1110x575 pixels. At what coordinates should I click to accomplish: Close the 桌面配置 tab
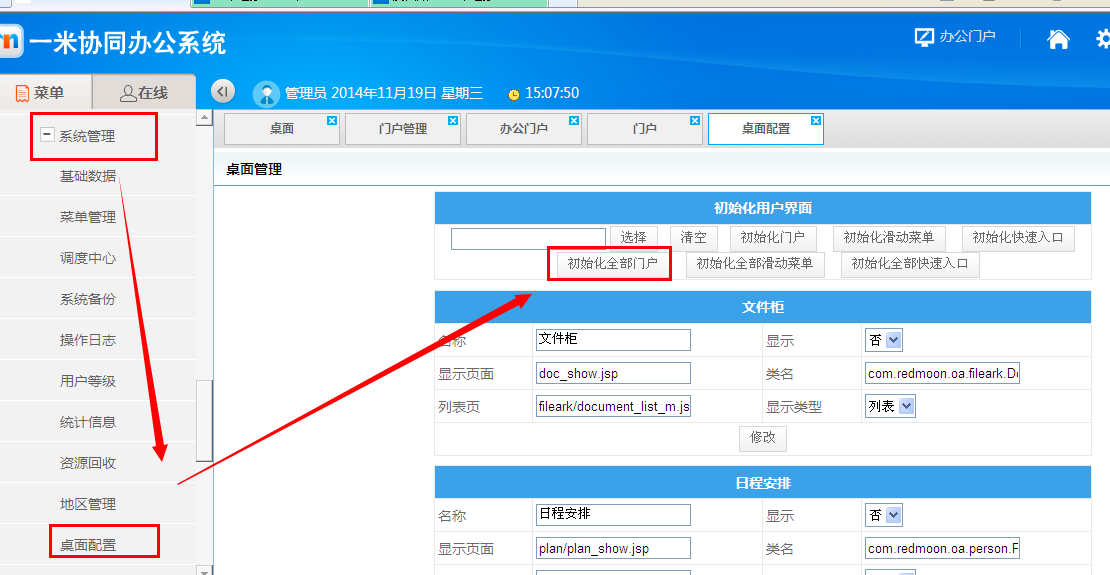(816, 121)
